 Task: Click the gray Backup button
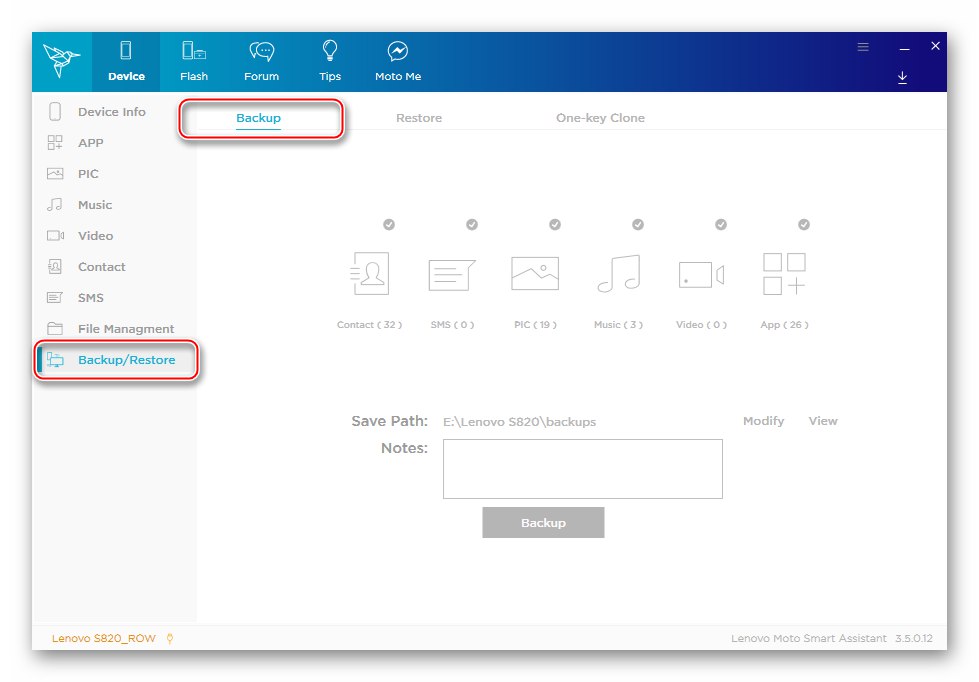(543, 523)
